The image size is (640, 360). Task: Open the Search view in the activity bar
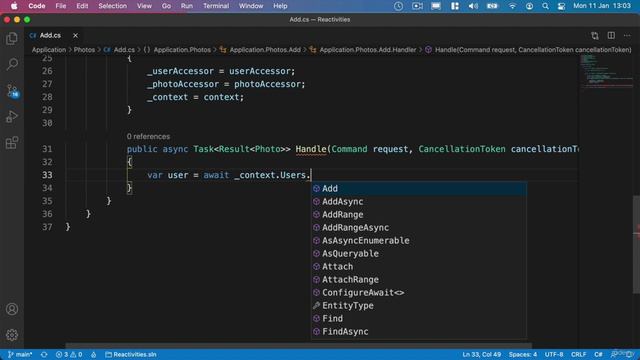[12, 64]
